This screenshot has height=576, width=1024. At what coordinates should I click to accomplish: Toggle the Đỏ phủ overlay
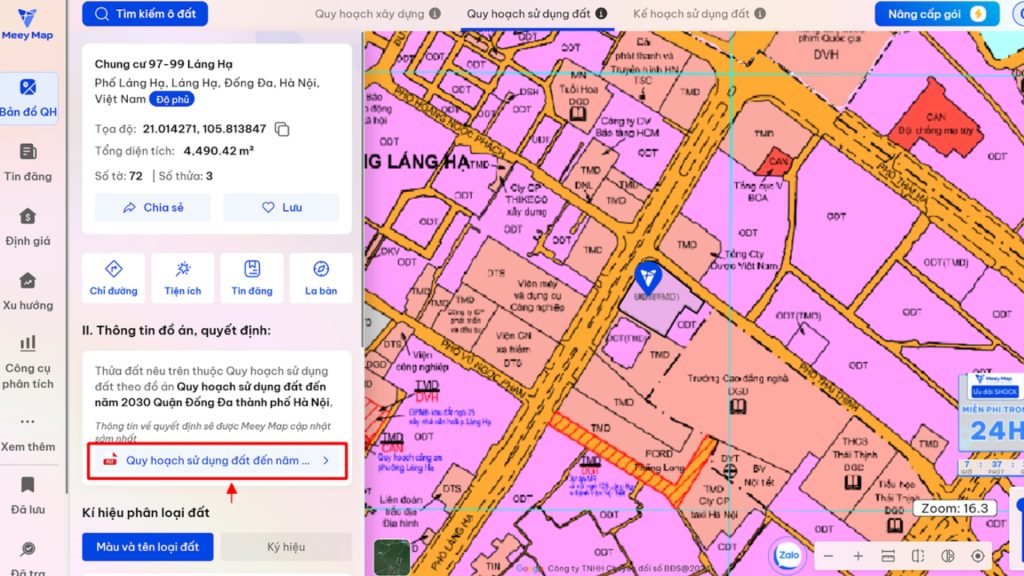coord(173,99)
